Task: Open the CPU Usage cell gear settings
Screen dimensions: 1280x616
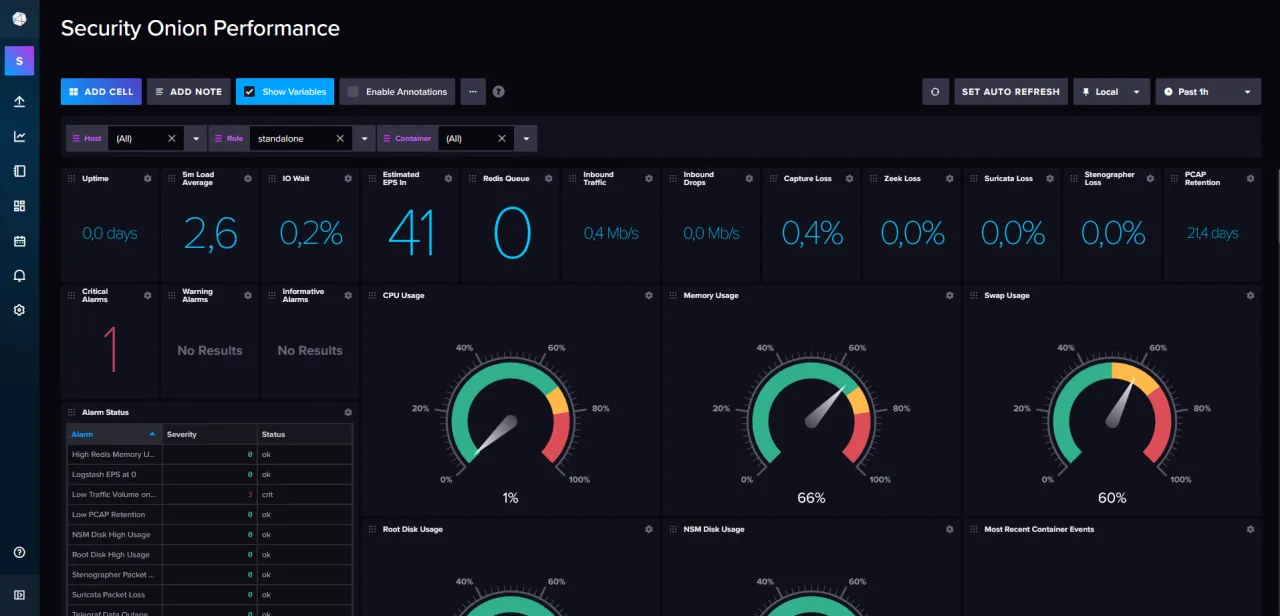Action: click(x=648, y=296)
